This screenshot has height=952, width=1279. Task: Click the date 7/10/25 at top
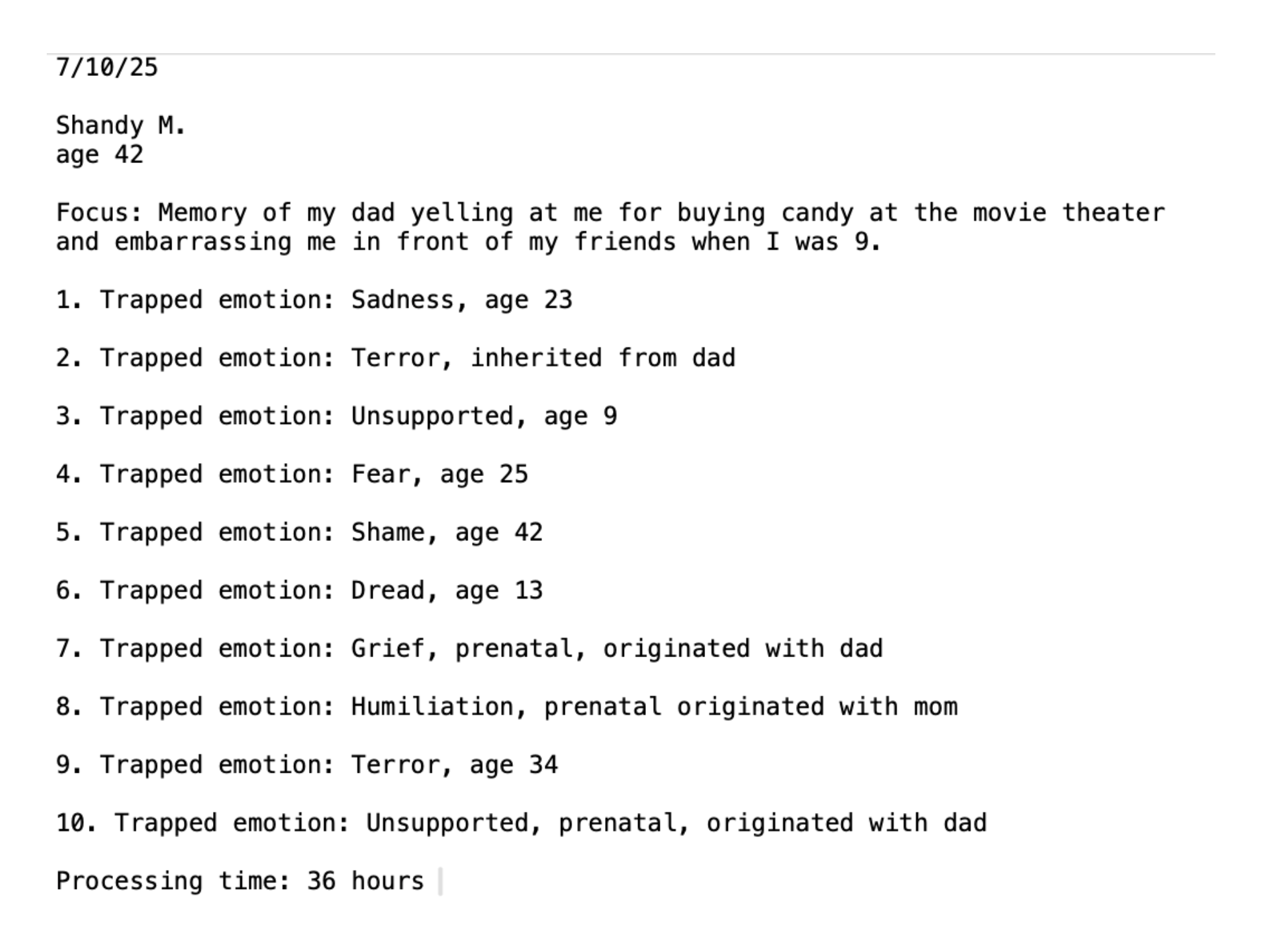coord(106,68)
